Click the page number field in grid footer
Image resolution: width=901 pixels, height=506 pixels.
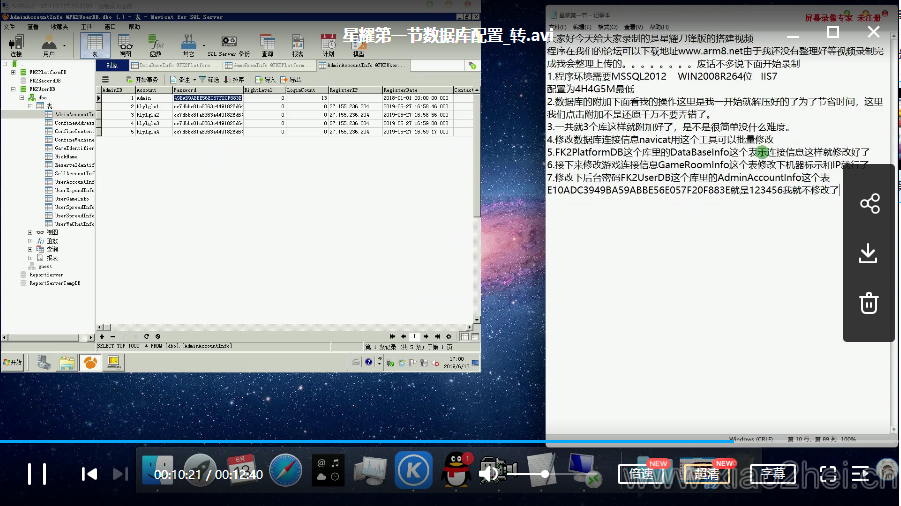(414, 337)
